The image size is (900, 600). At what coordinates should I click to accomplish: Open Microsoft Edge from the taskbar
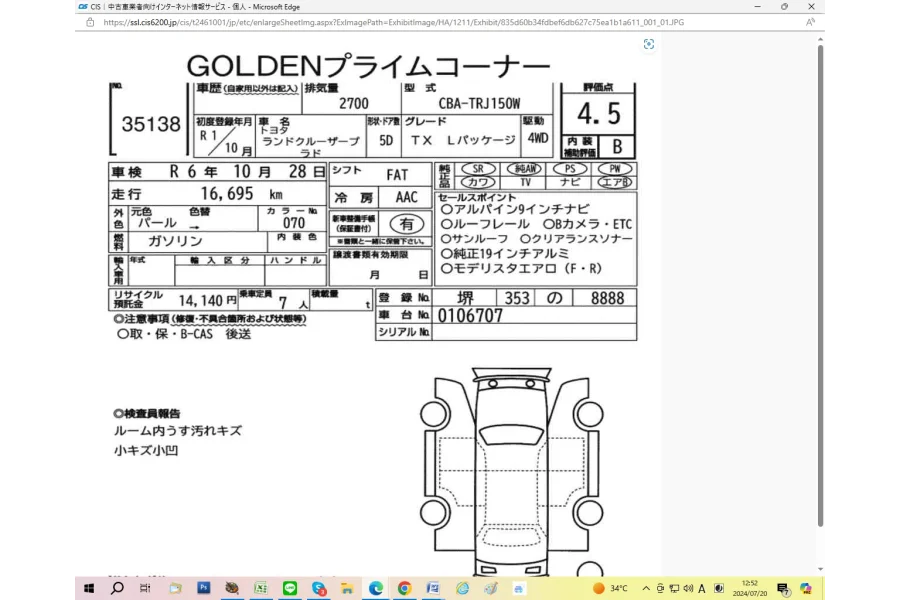click(376, 588)
